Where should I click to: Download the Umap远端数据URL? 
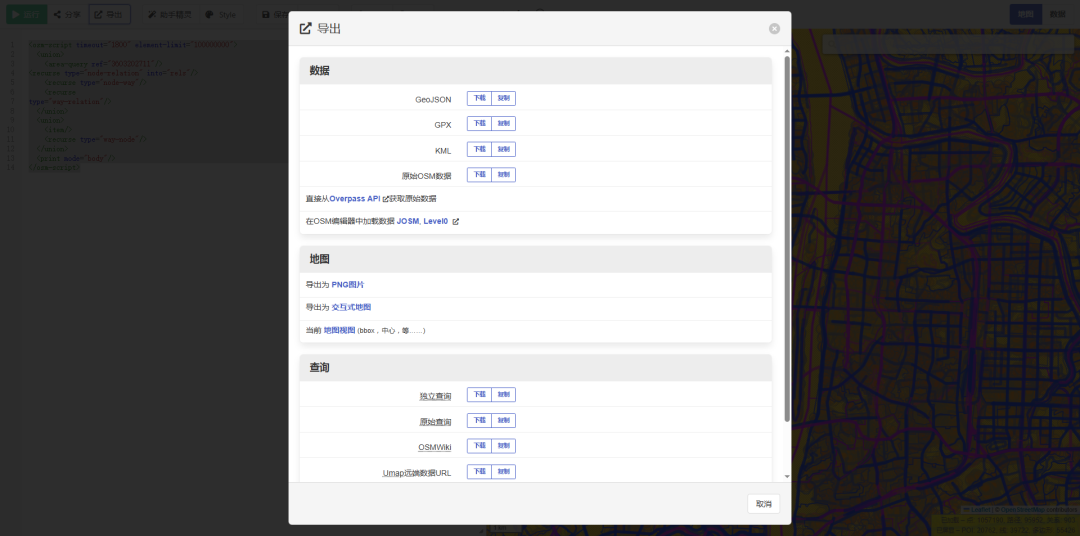479,472
